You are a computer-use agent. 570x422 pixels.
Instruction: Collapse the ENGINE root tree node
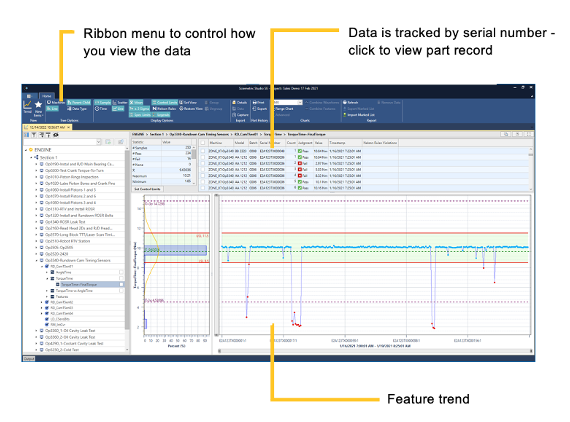26,150
